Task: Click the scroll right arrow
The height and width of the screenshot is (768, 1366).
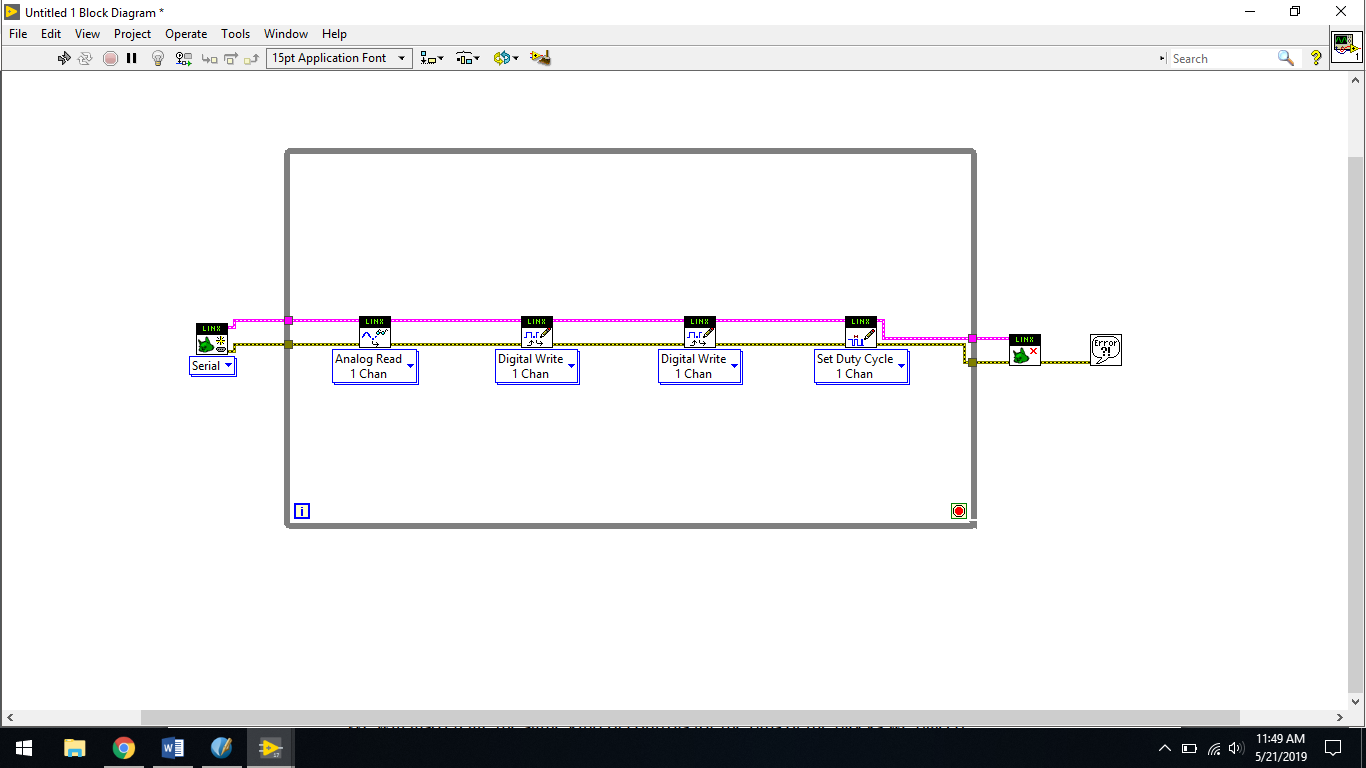Action: click(x=1340, y=717)
